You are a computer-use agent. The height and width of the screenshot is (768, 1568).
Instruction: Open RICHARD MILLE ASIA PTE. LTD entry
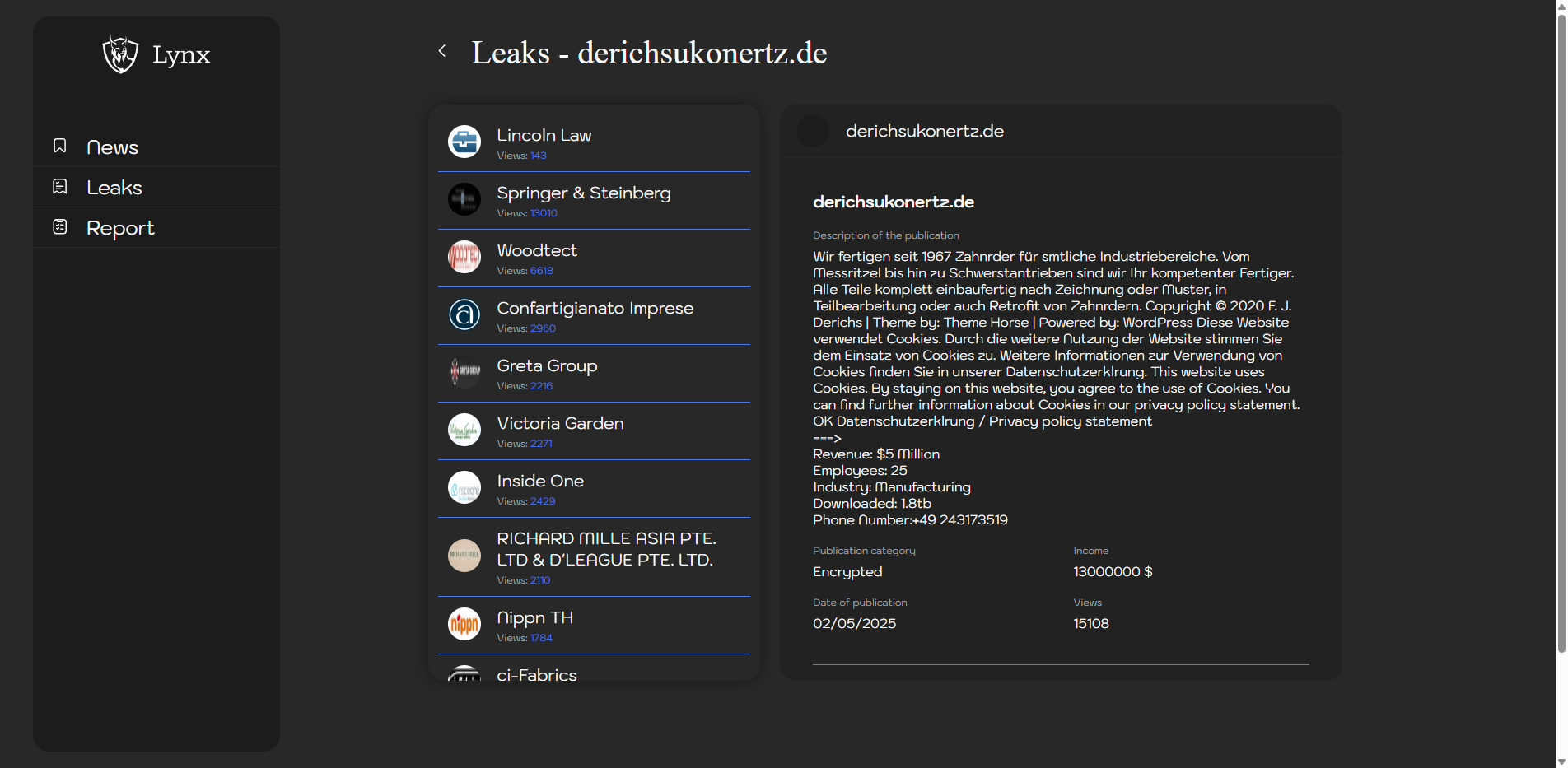point(606,549)
